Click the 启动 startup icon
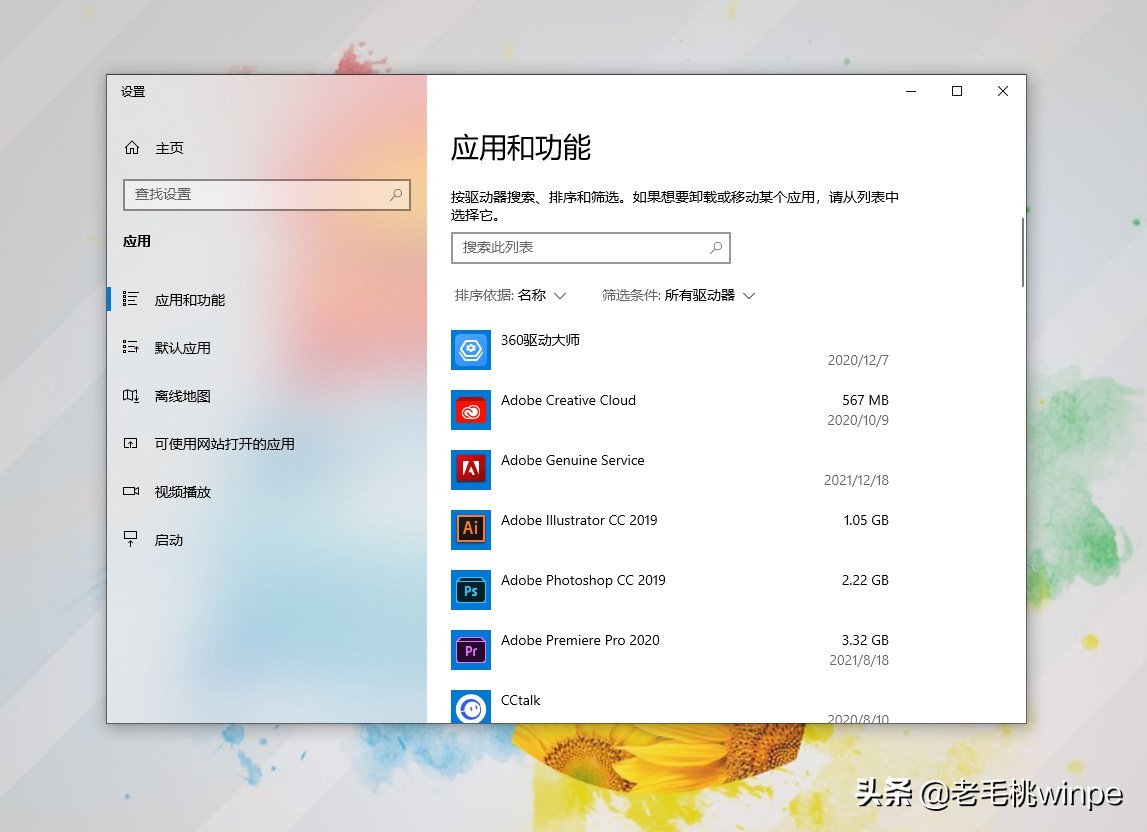The height and width of the screenshot is (832, 1147). [130, 539]
